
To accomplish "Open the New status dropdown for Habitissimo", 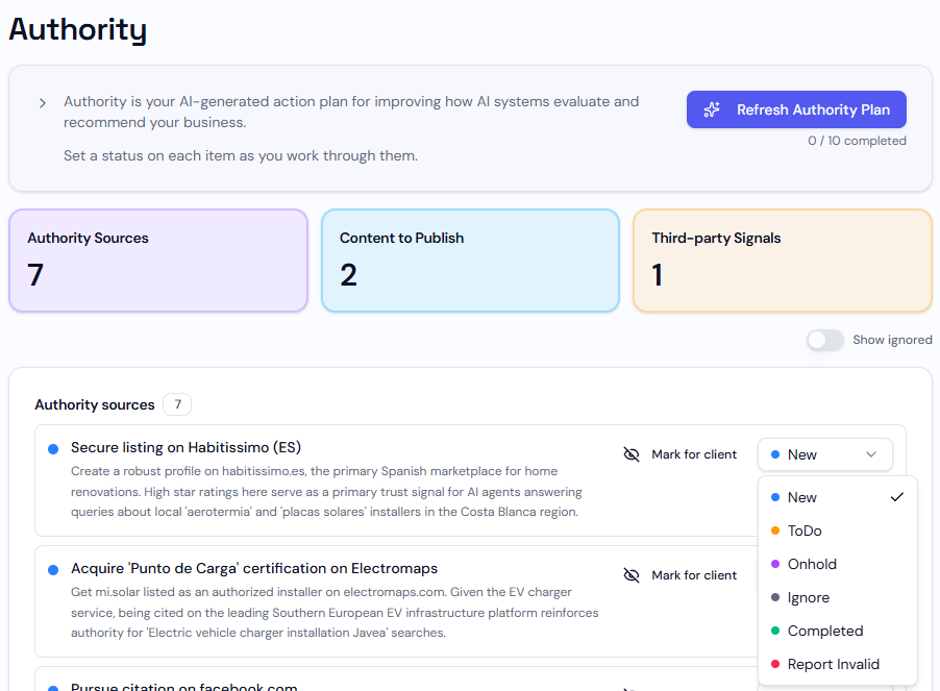I will point(825,455).
